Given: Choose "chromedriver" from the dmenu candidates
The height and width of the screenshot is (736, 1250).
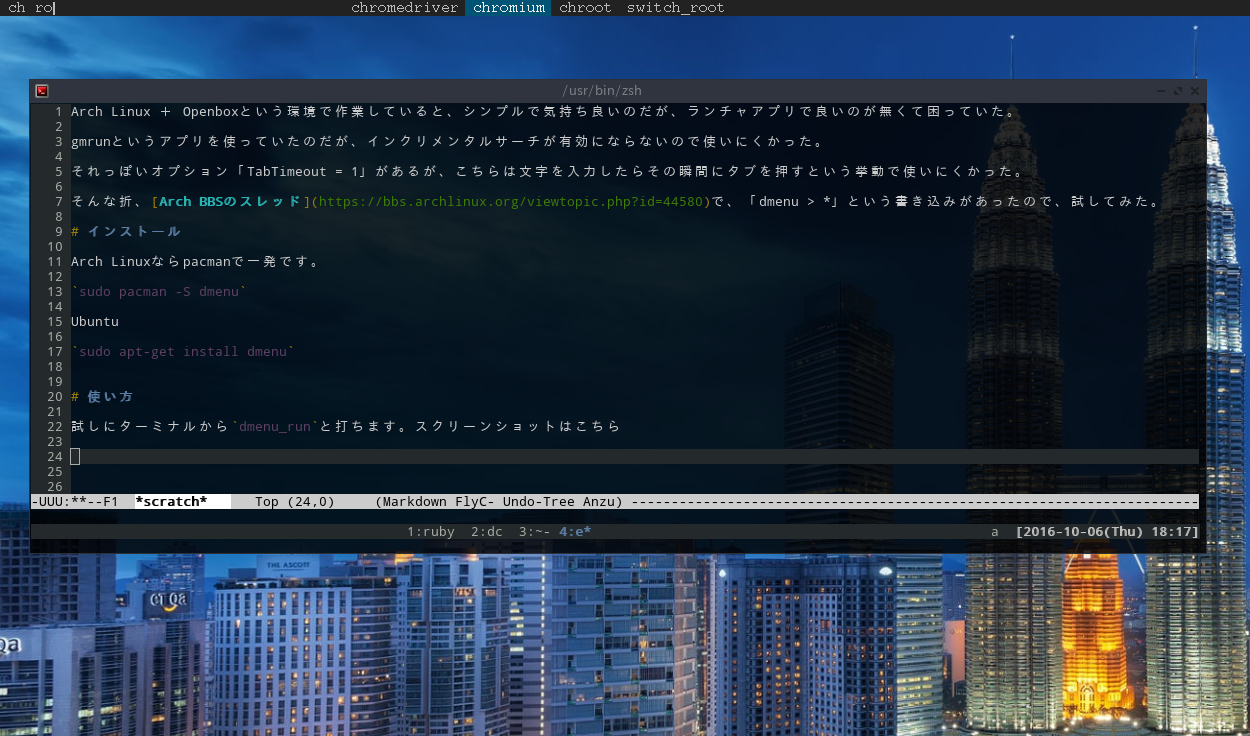Looking at the screenshot, I should tap(404, 8).
